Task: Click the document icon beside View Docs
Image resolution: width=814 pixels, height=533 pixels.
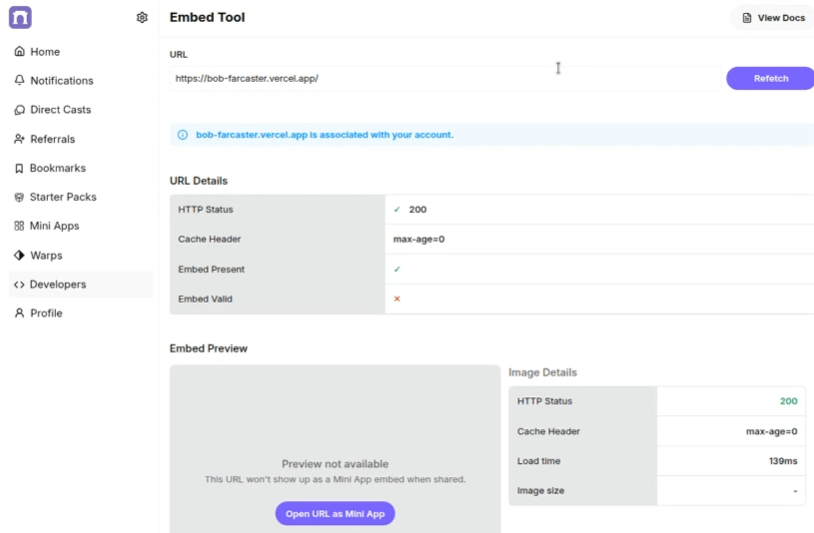Action: (x=747, y=18)
